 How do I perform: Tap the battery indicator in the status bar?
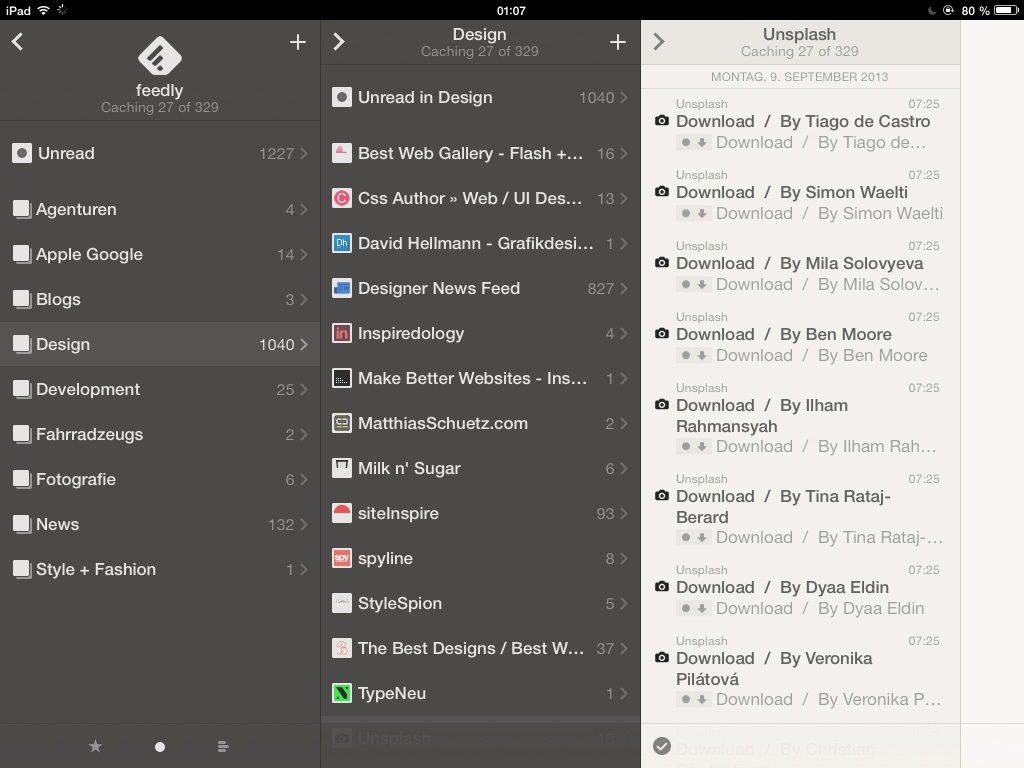(1006, 10)
